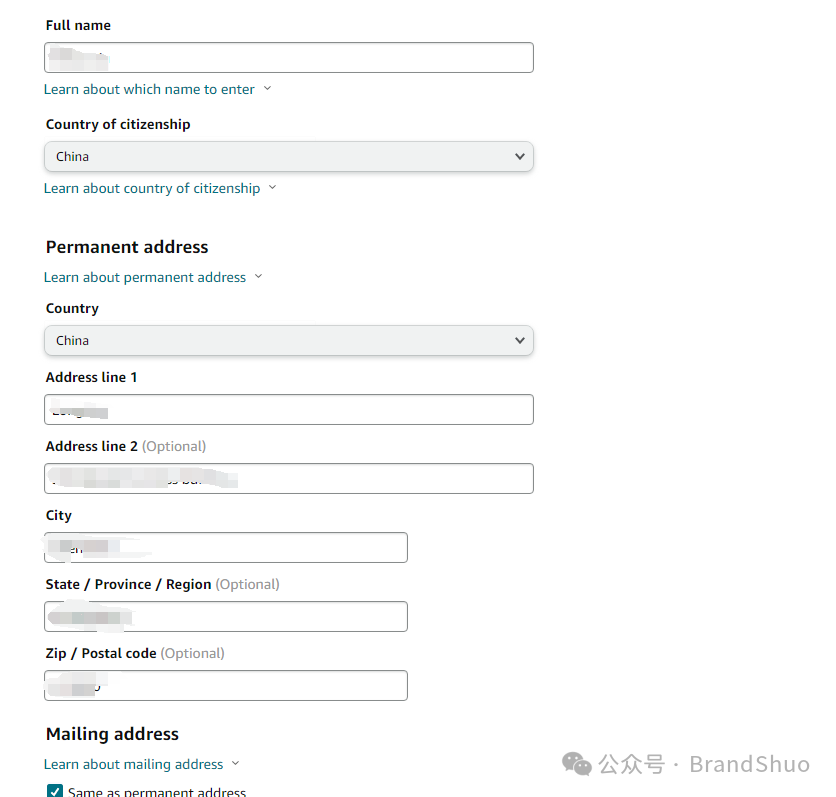Click the Permanent address section heading
836x797 pixels.
tap(127, 247)
